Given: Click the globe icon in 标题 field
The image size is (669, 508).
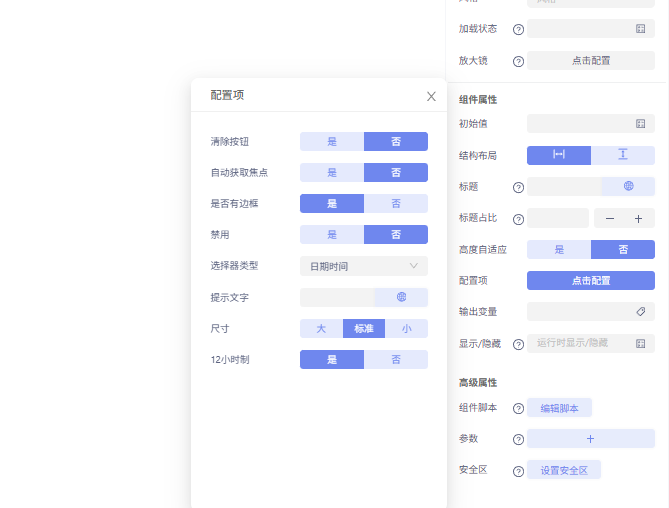Looking at the screenshot, I should [x=628, y=186].
